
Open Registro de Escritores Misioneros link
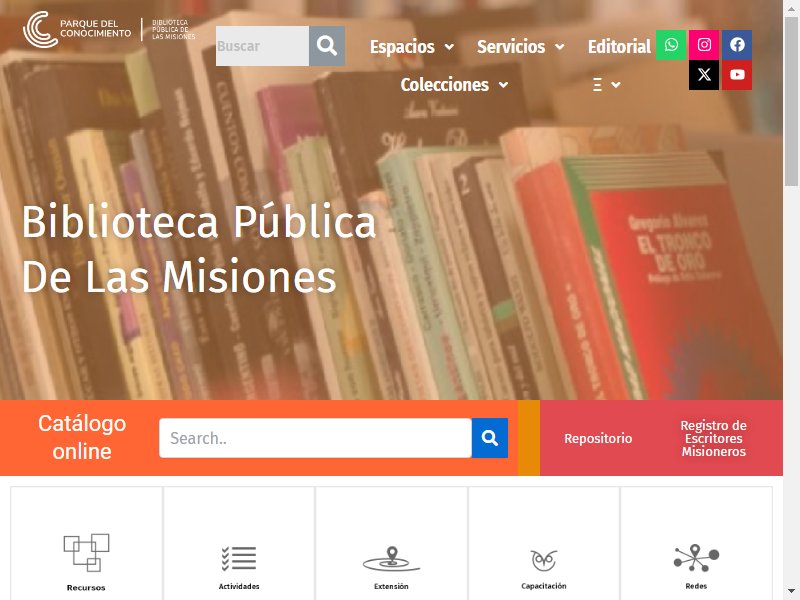point(713,438)
